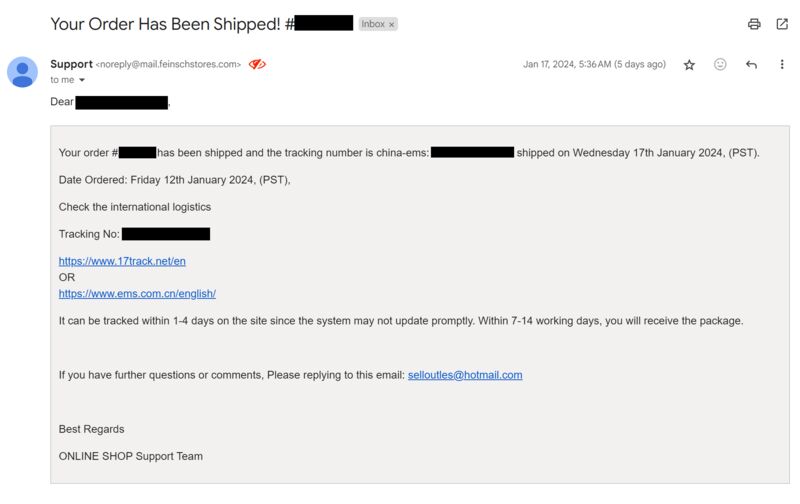The height and width of the screenshot is (504, 800).
Task: Open email in new window
Action: coord(782,24)
